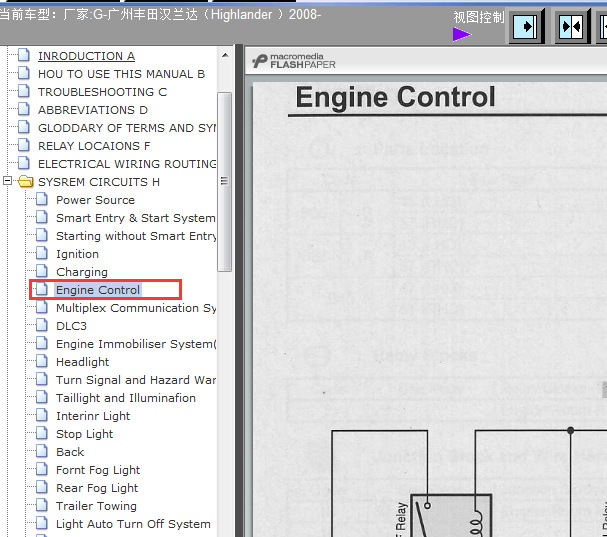Open Smart Entry & Start System page
Image resolution: width=607 pixels, height=537 pixels.
tap(136, 218)
